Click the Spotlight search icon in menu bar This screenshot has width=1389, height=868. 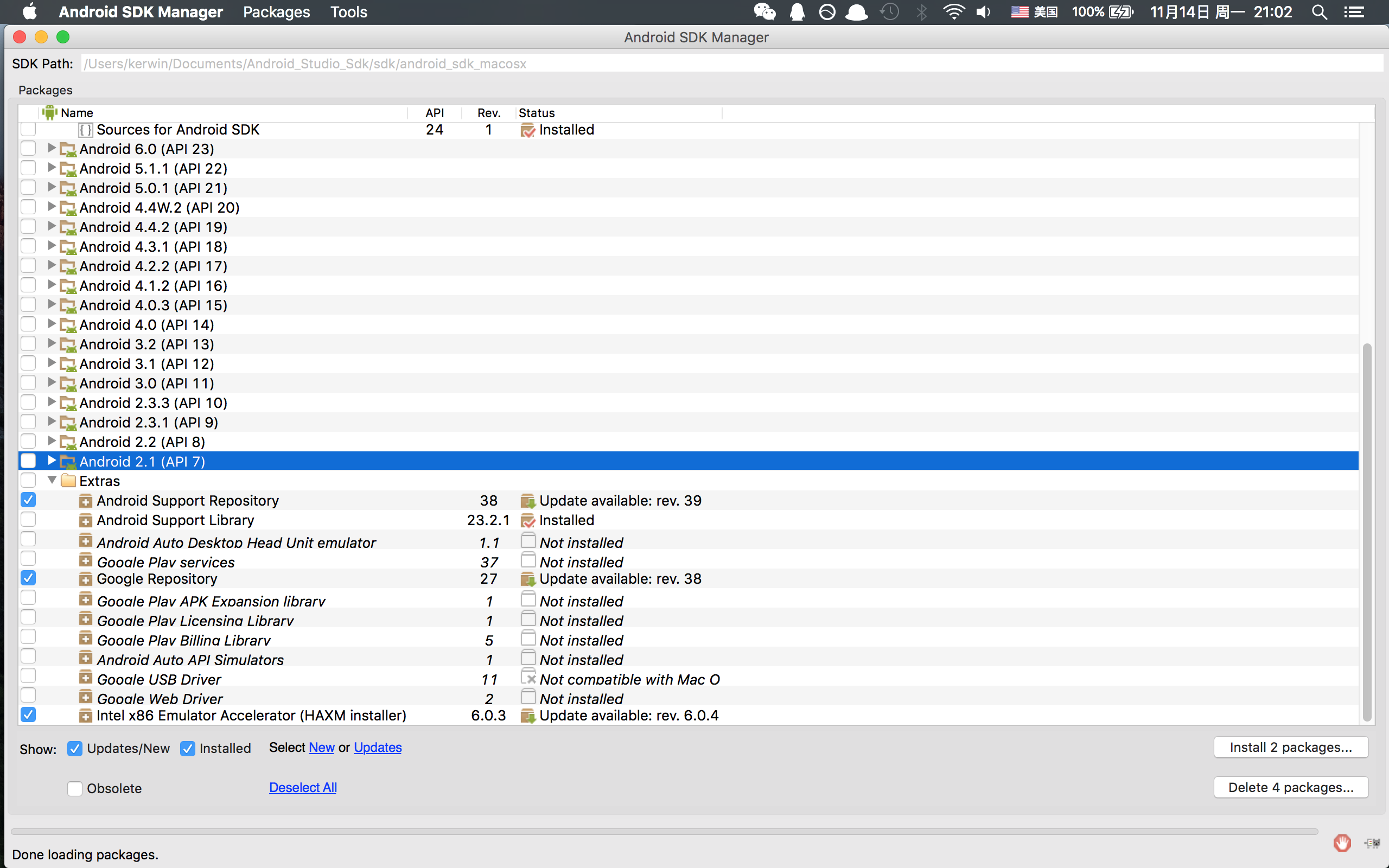[1319, 12]
